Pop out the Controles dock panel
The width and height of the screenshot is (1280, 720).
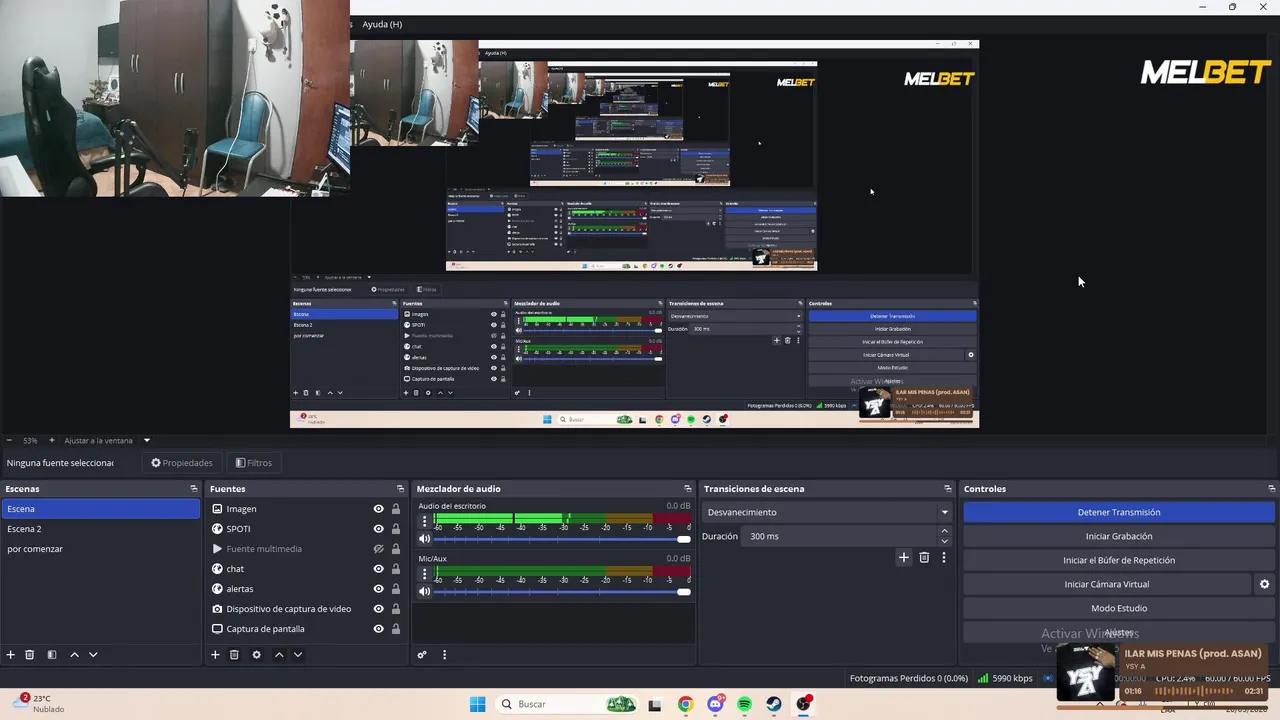pos(1272,489)
